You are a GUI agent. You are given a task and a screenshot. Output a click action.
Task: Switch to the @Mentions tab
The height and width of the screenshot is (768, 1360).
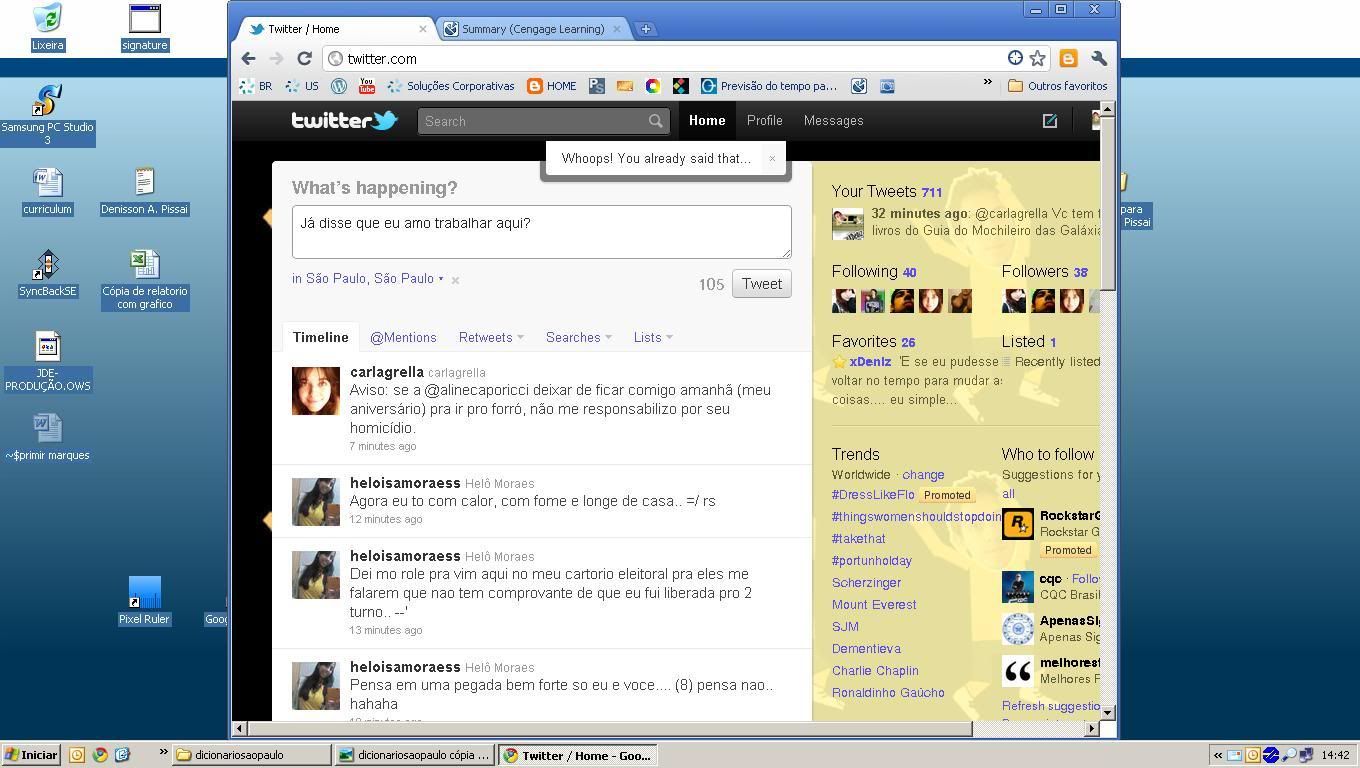(403, 338)
